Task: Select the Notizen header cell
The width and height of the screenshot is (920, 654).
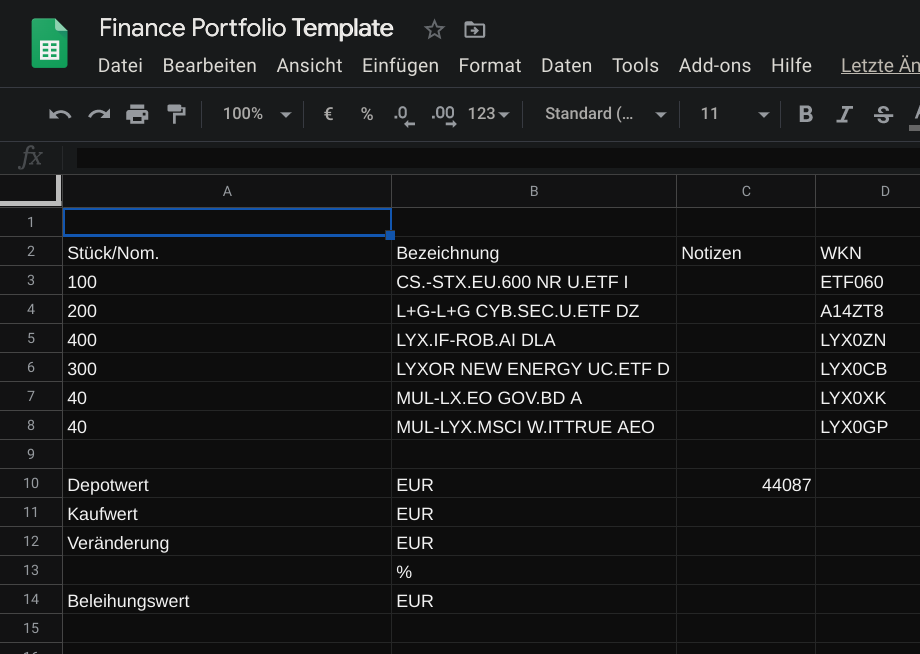Action: [x=746, y=253]
